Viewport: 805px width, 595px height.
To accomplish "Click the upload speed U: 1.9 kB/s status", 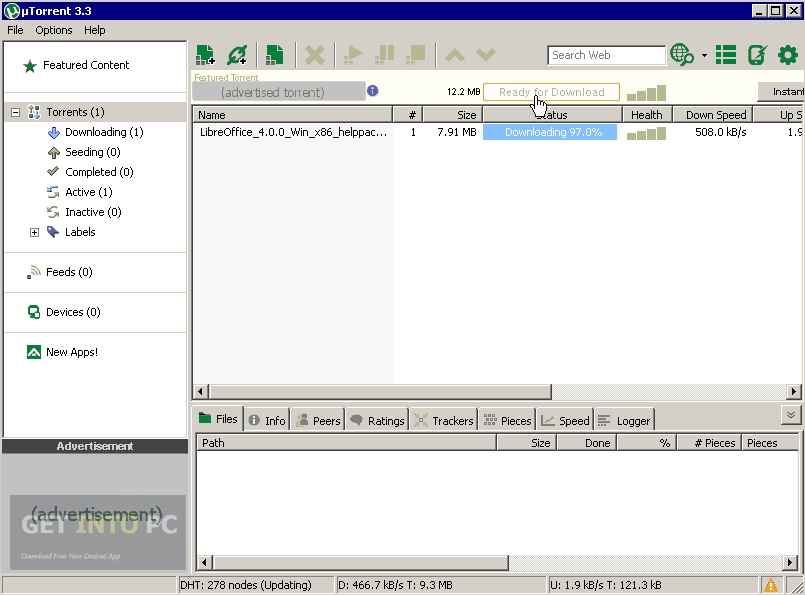I will [605, 585].
